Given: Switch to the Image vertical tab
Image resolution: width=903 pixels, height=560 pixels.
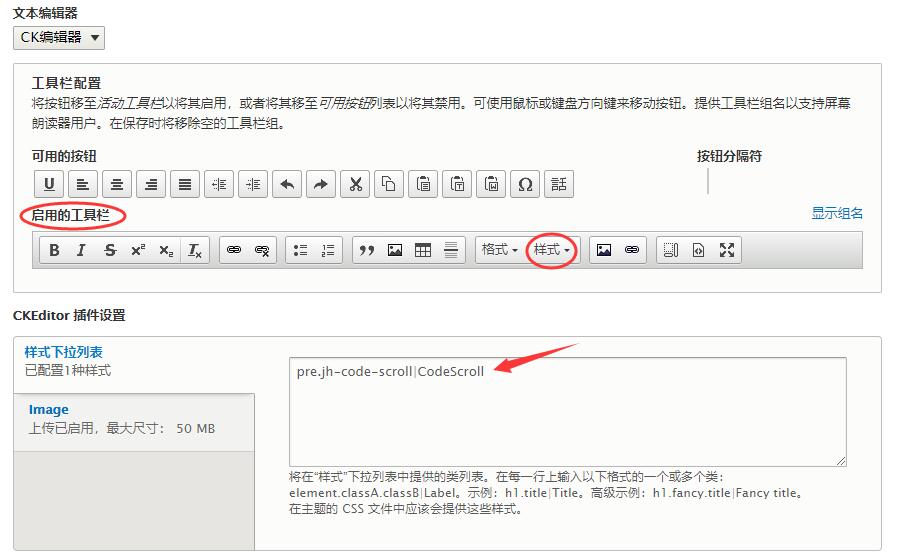Looking at the screenshot, I should tap(134, 423).
